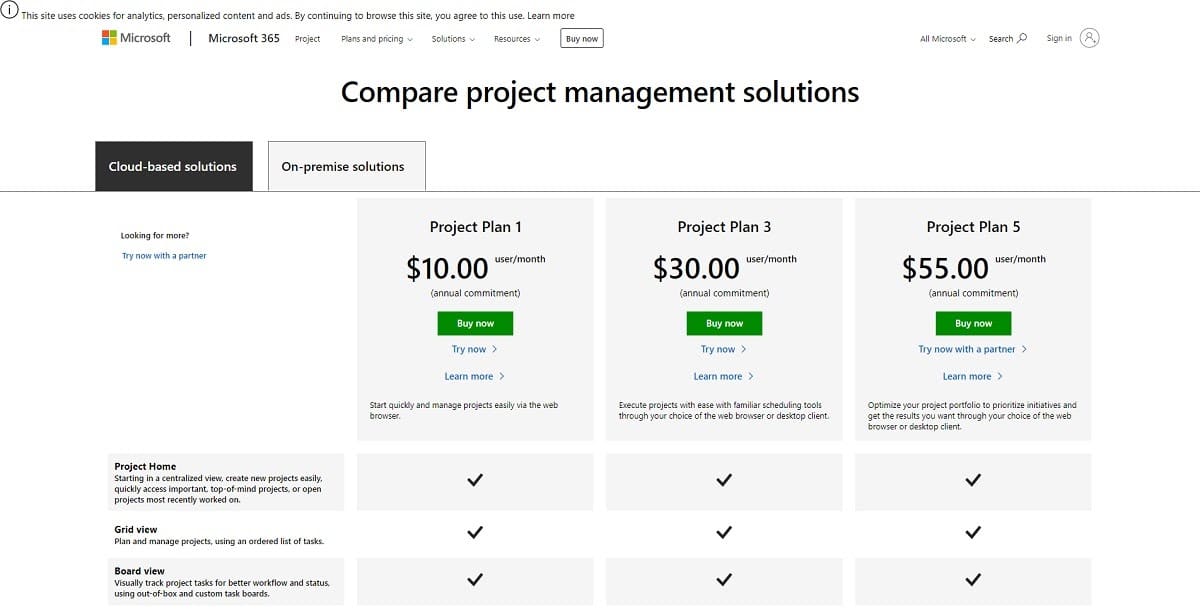This screenshot has width=1200, height=611.
Task: Click Buy now in the top navigation
Action: 581,37
